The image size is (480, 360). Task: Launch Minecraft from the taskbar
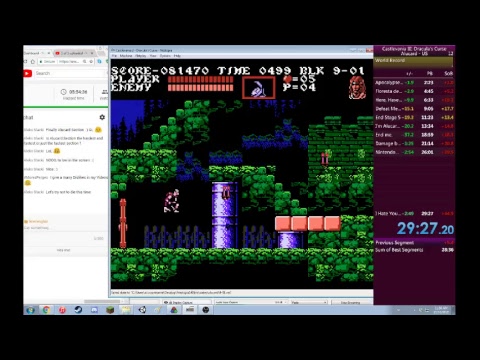110,310
